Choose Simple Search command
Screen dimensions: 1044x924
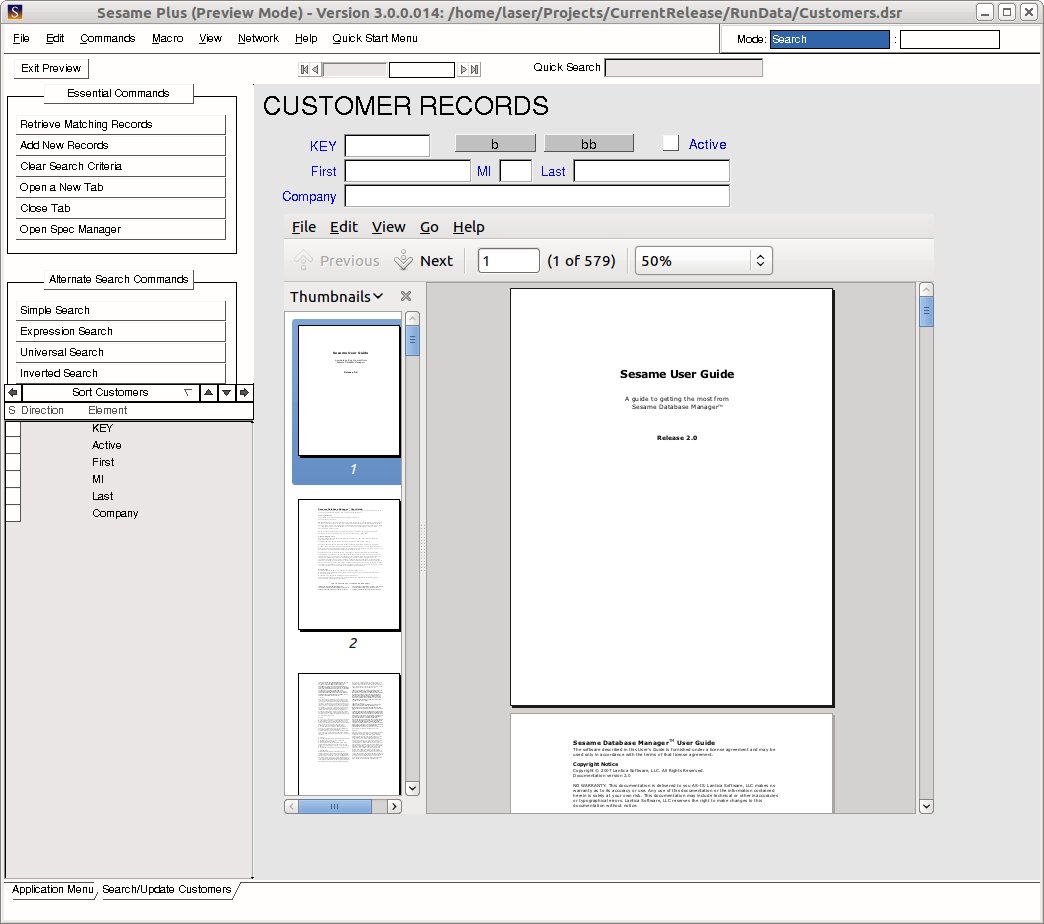coord(121,310)
